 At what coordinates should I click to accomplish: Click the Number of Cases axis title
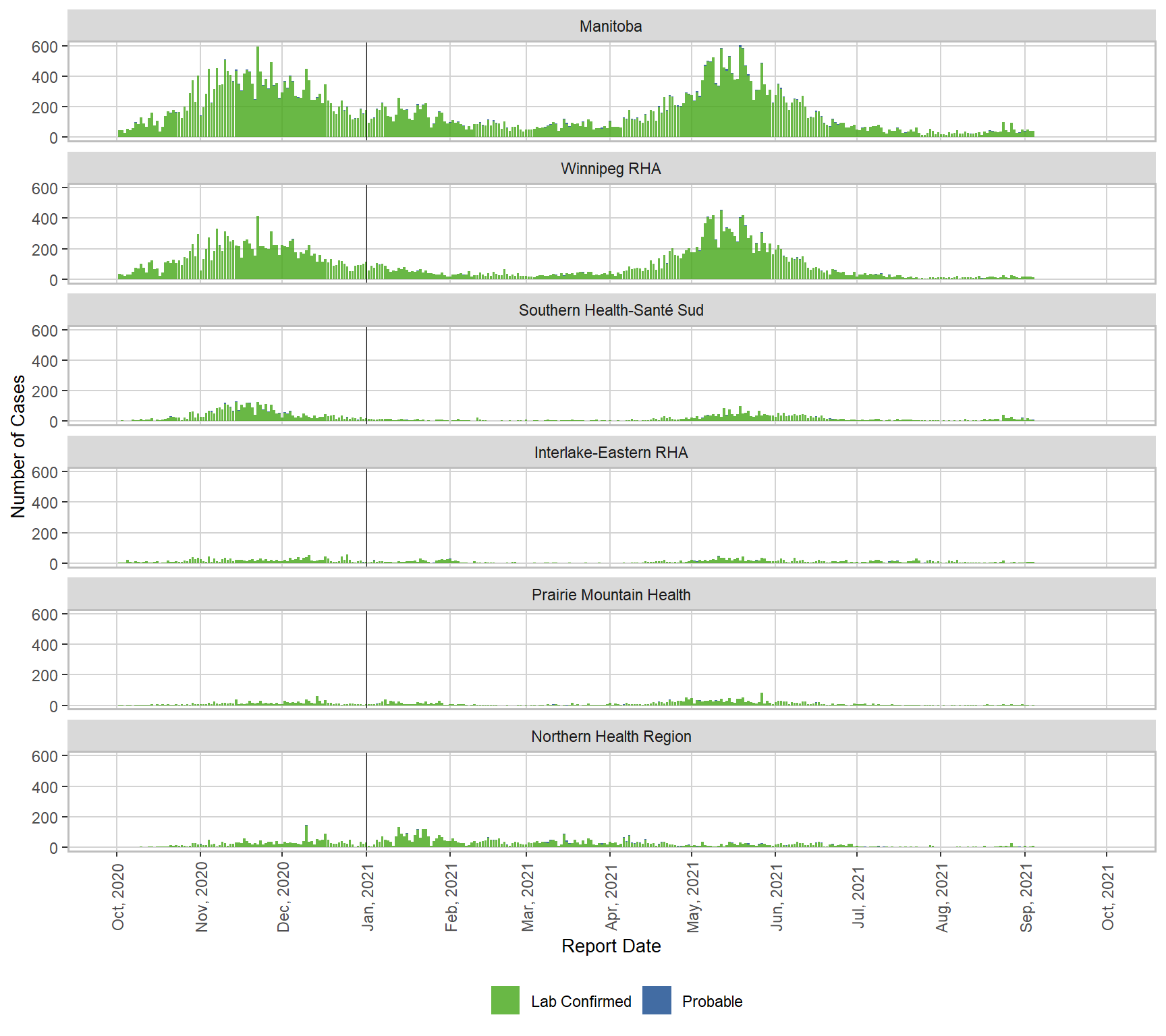(18, 447)
